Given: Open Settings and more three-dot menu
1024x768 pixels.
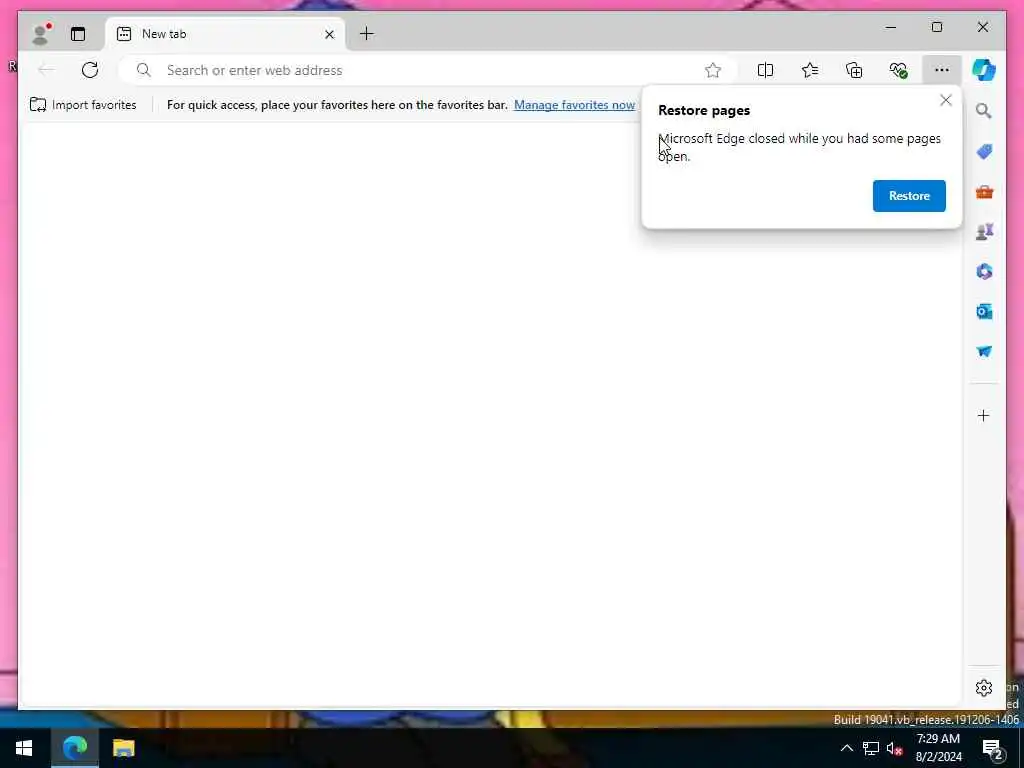Looking at the screenshot, I should pyautogui.click(x=942, y=70).
